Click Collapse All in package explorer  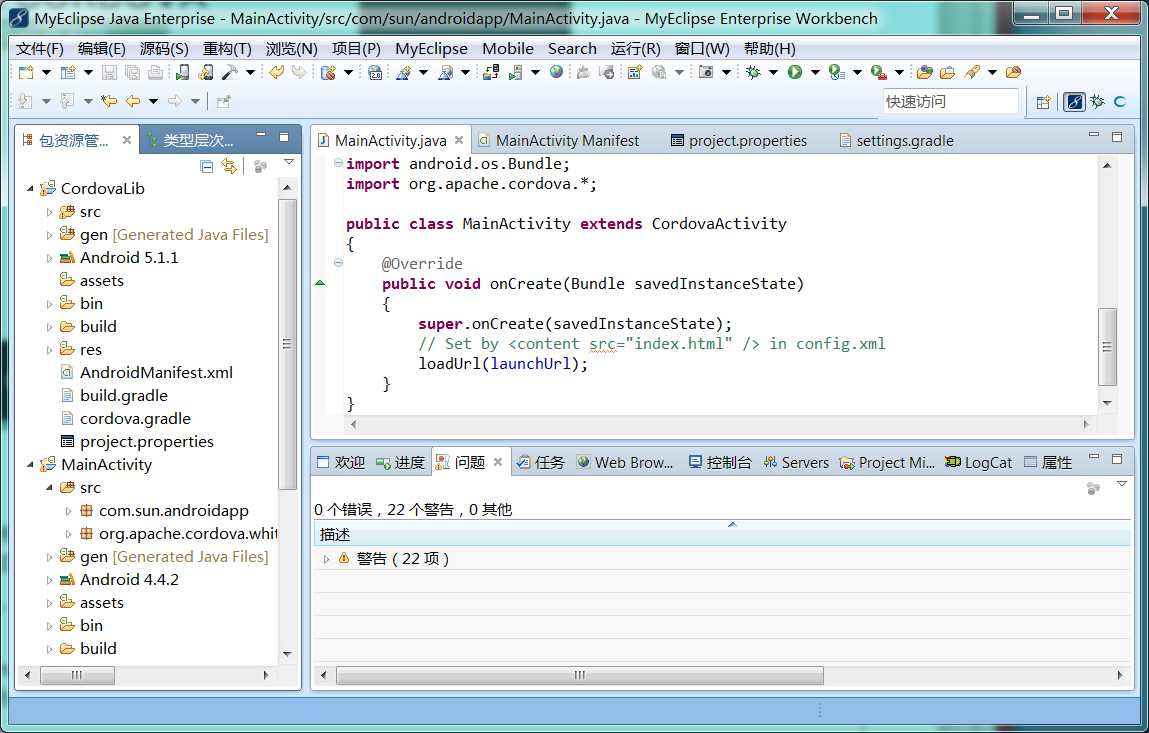coord(206,166)
